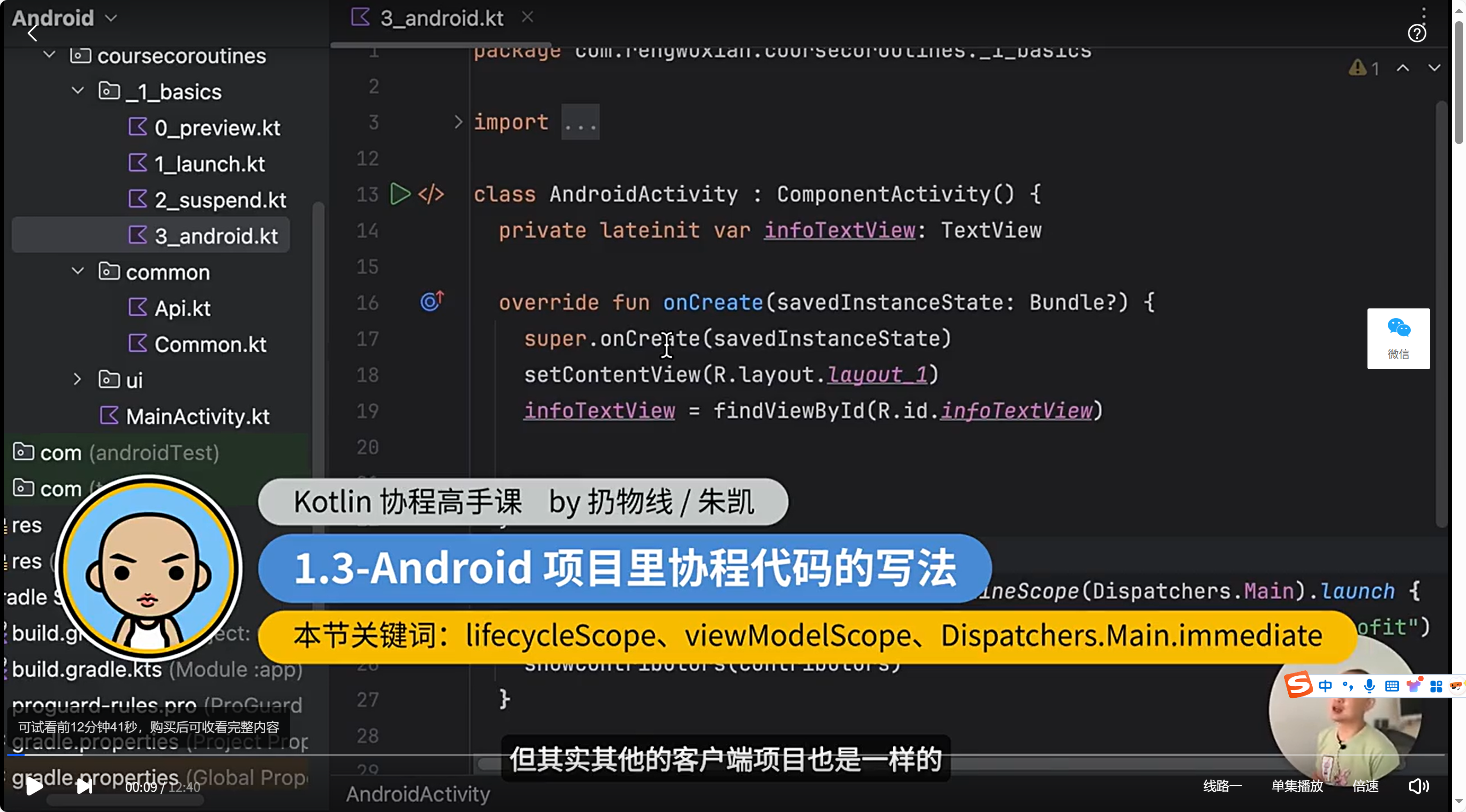Select the com (androidTest) package

point(116,452)
